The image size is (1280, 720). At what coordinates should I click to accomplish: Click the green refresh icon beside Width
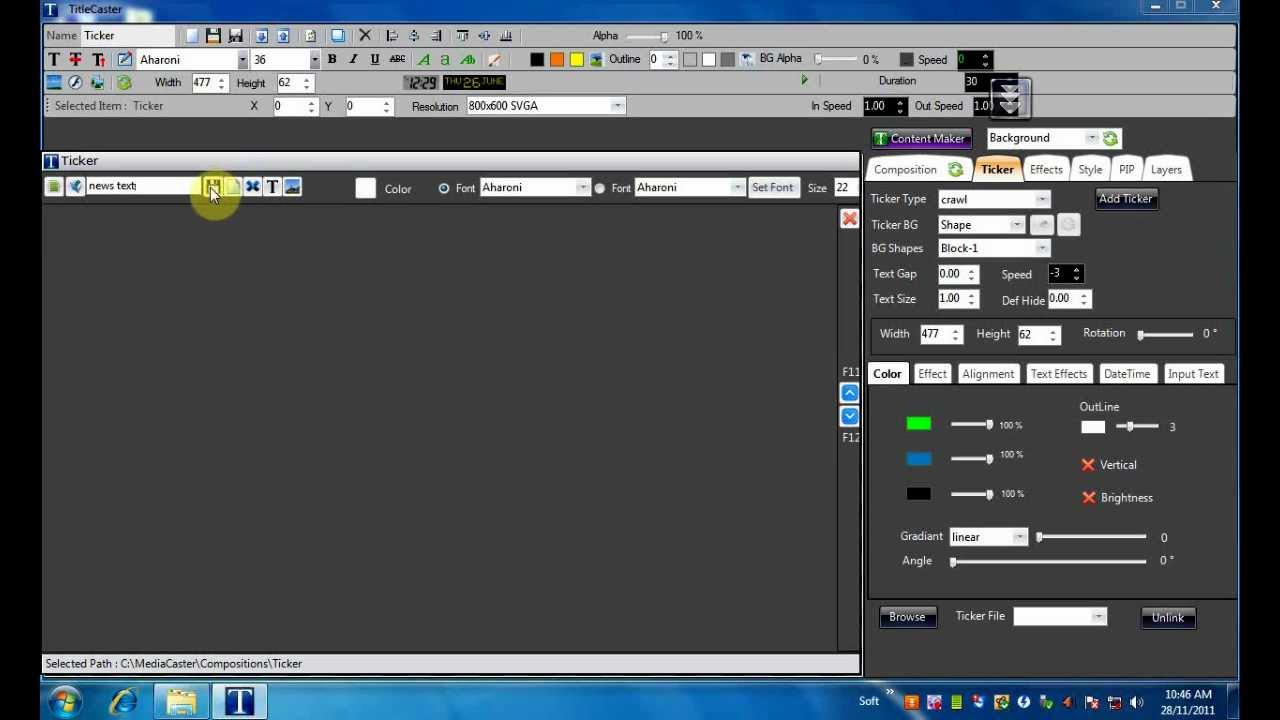[124, 83]
